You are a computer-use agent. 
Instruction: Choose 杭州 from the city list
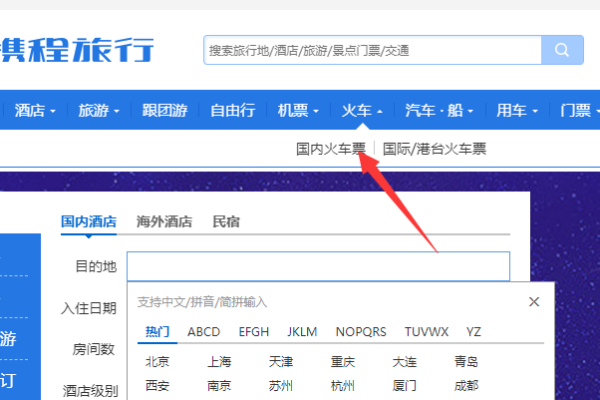click(x=344, y=385)
